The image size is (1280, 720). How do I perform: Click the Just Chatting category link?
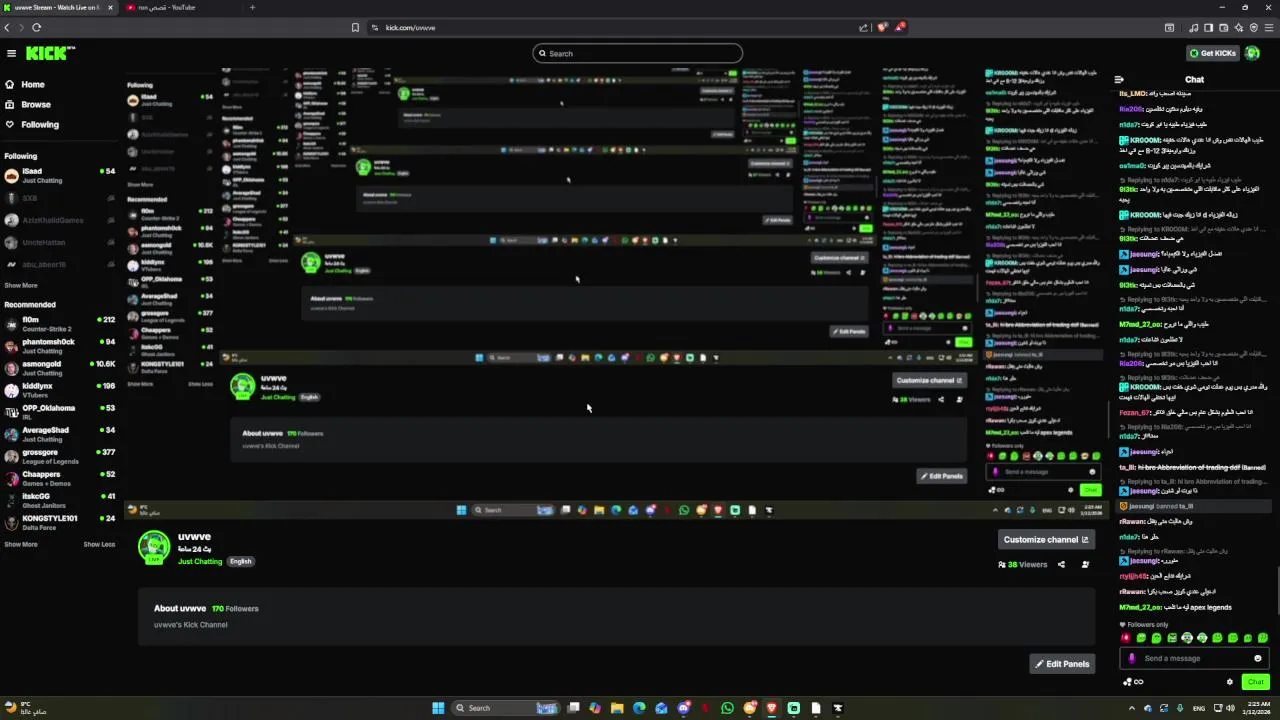(200, 561)
